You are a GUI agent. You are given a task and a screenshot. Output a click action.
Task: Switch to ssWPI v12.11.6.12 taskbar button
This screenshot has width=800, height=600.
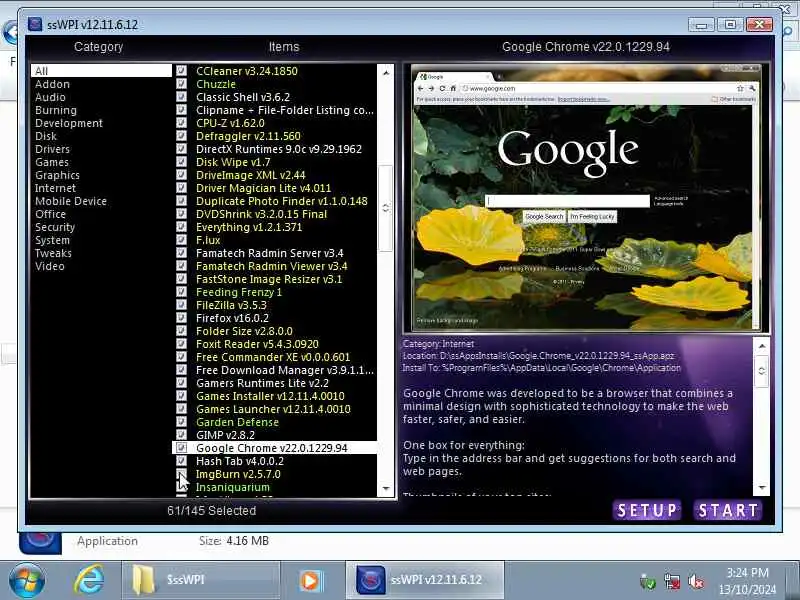(425, 580)
